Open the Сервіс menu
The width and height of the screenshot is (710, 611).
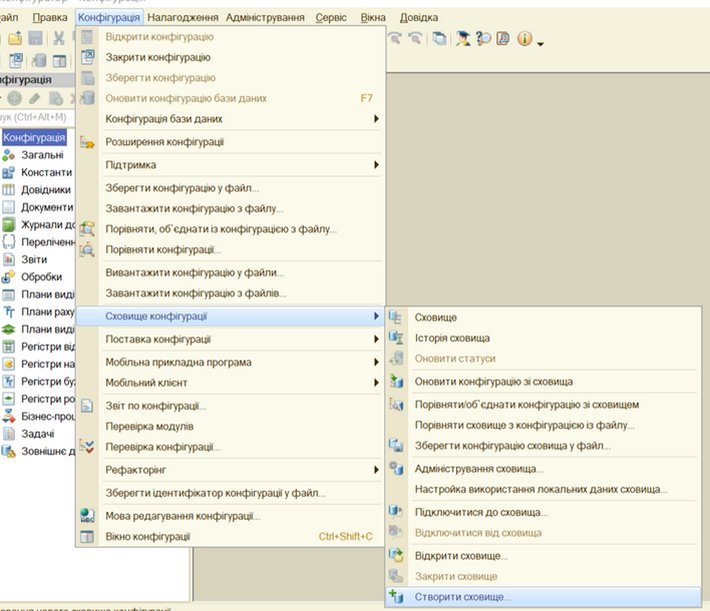331,18
